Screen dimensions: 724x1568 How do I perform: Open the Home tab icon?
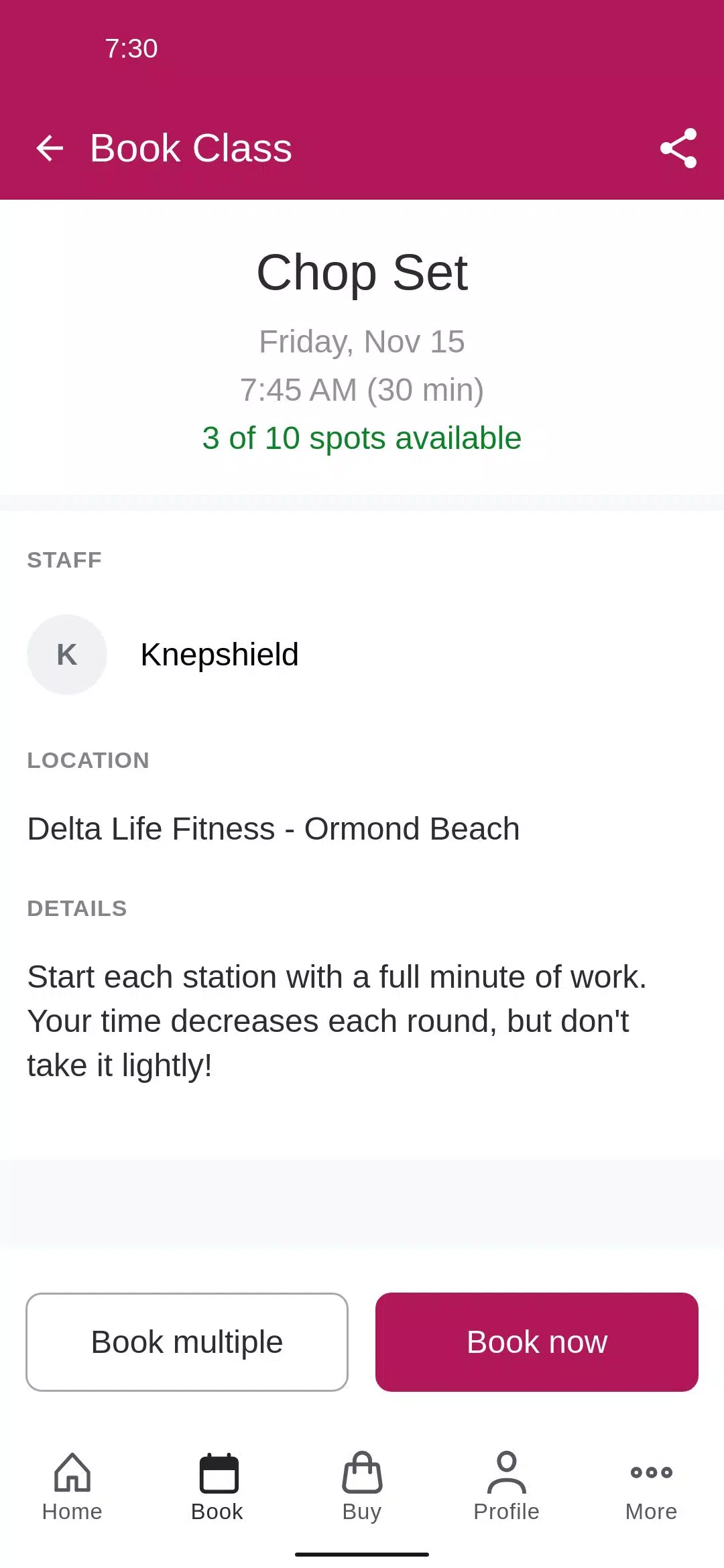pyautogui.click(x=72, y=1472)
